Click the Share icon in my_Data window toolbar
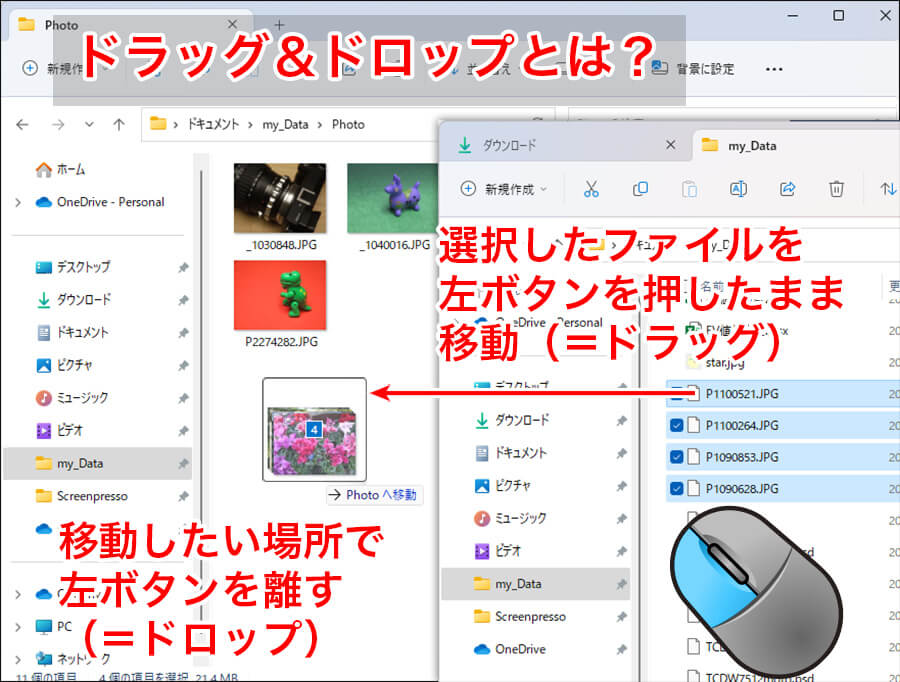Viewport: 900px width, 682px height. 788,189
